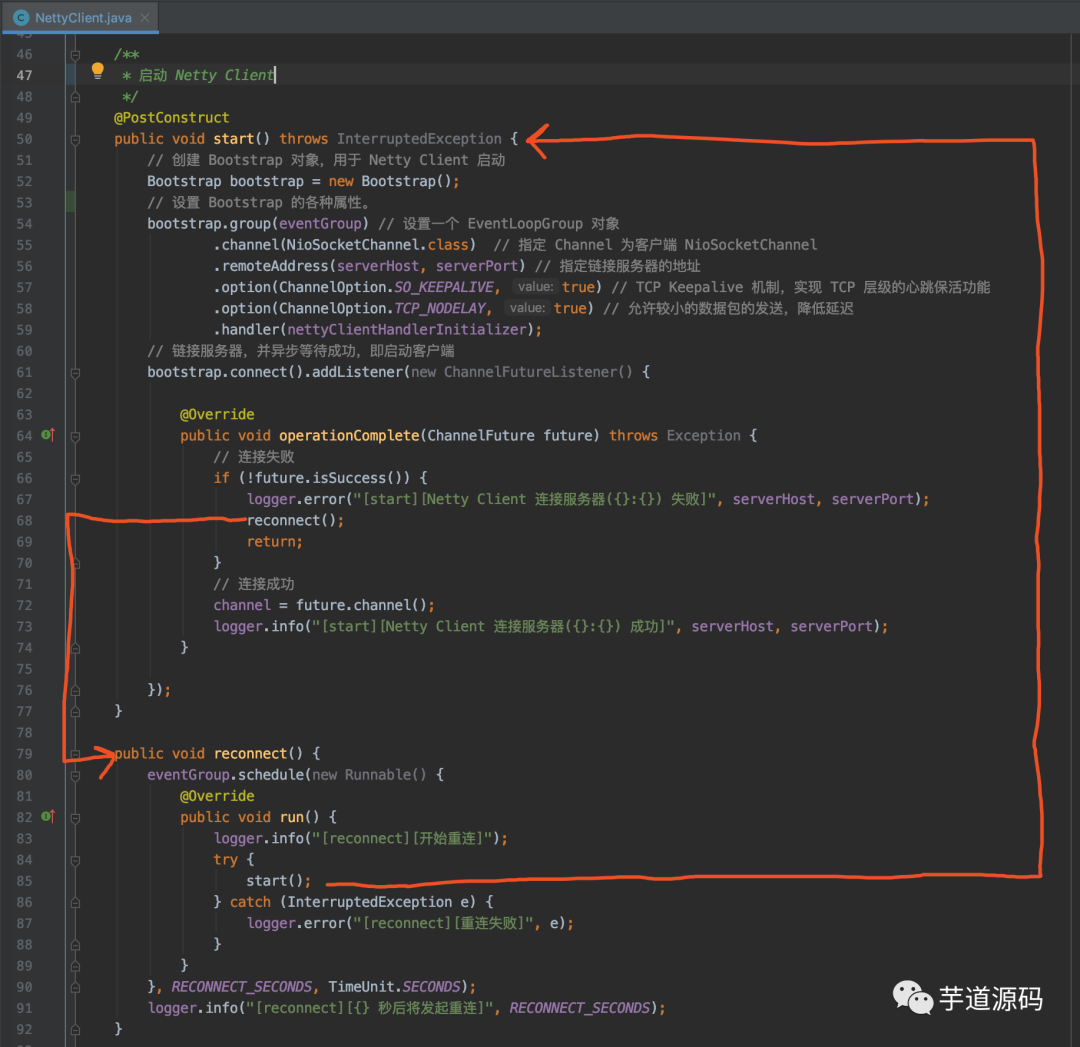Click the reconnect method declaration name
1080x1047 pixels.
[250, 754]
